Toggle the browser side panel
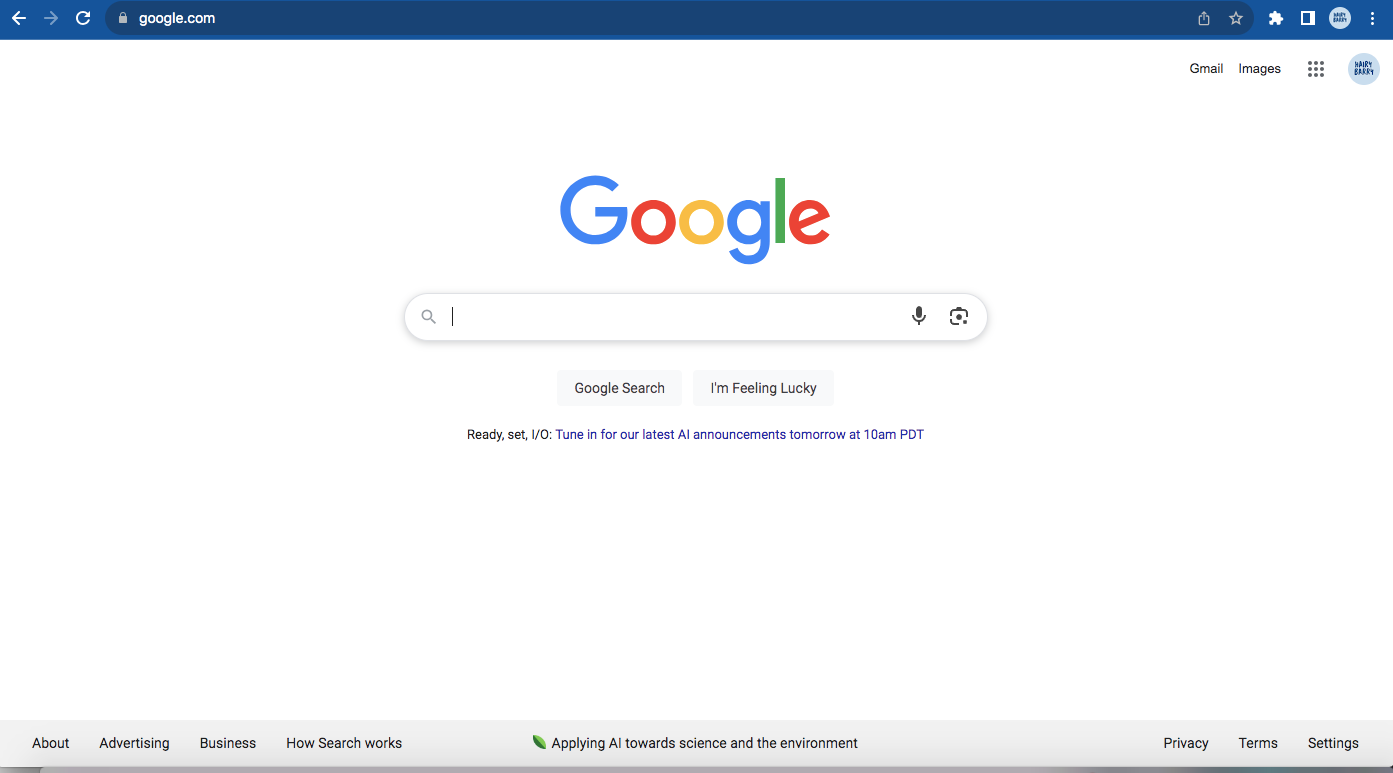This screenshot has height=773, width=1393. 1307,18
